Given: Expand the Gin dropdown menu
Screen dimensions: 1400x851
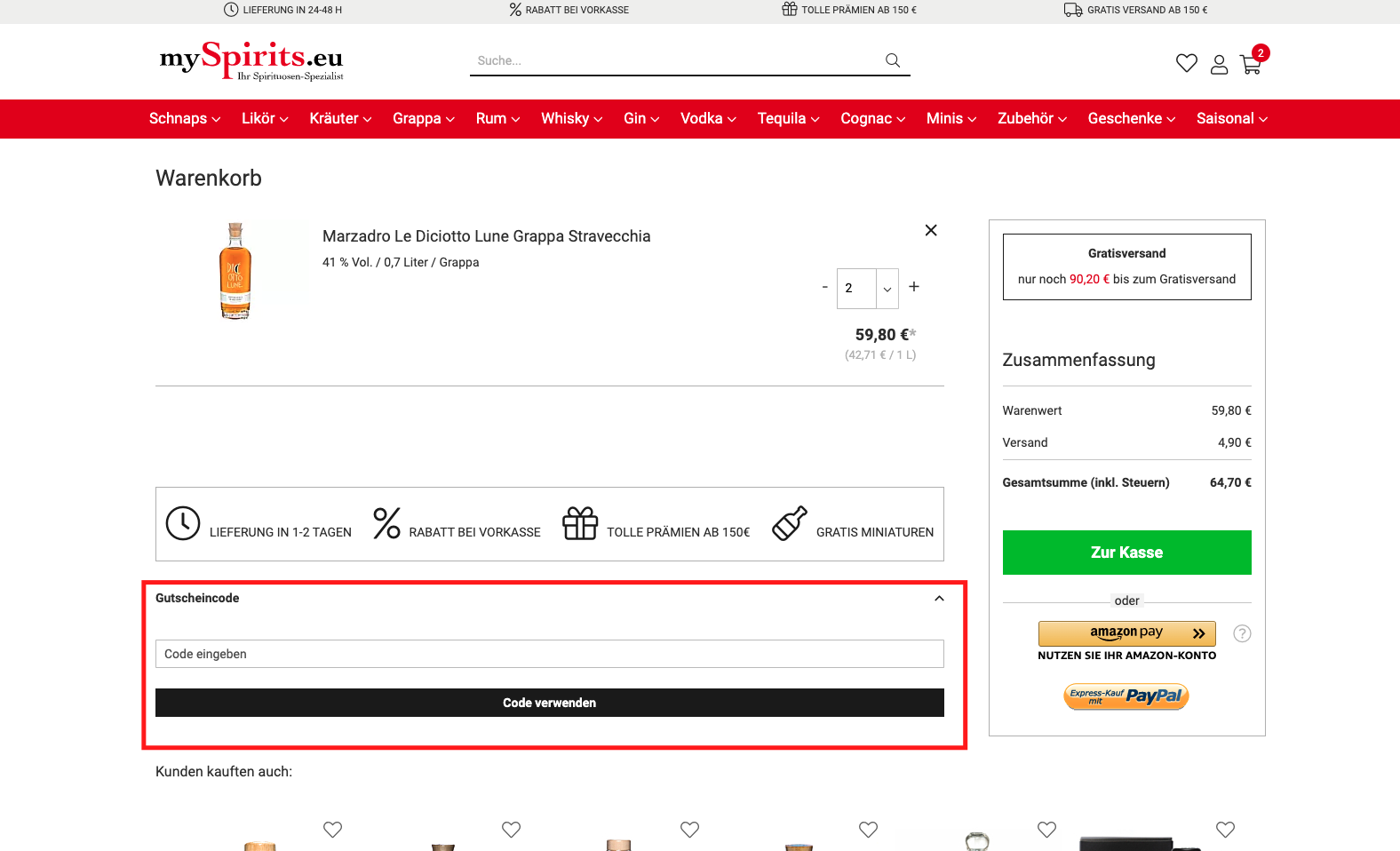Looking at the screenshot, I should 641,119.
